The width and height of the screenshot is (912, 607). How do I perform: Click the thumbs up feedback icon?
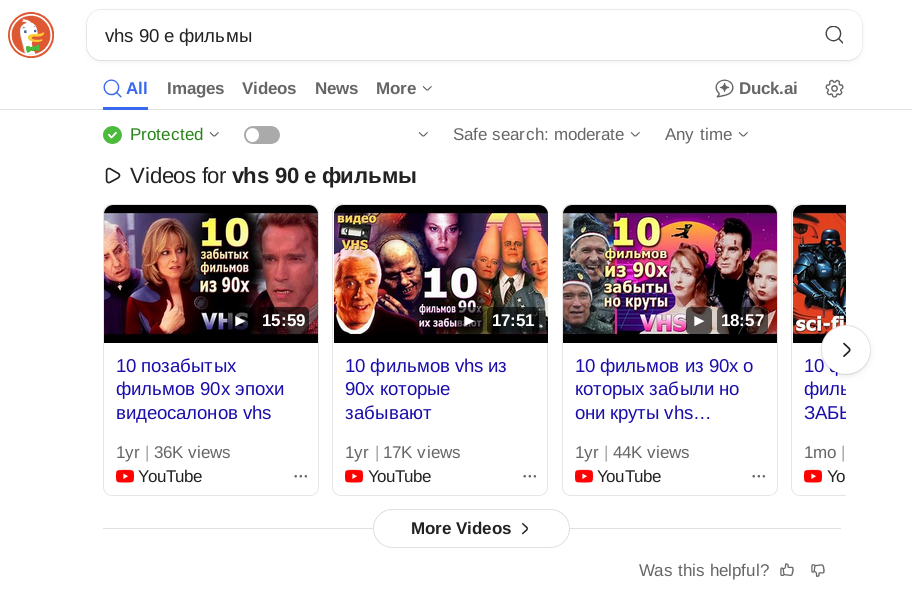click(787, 570)
